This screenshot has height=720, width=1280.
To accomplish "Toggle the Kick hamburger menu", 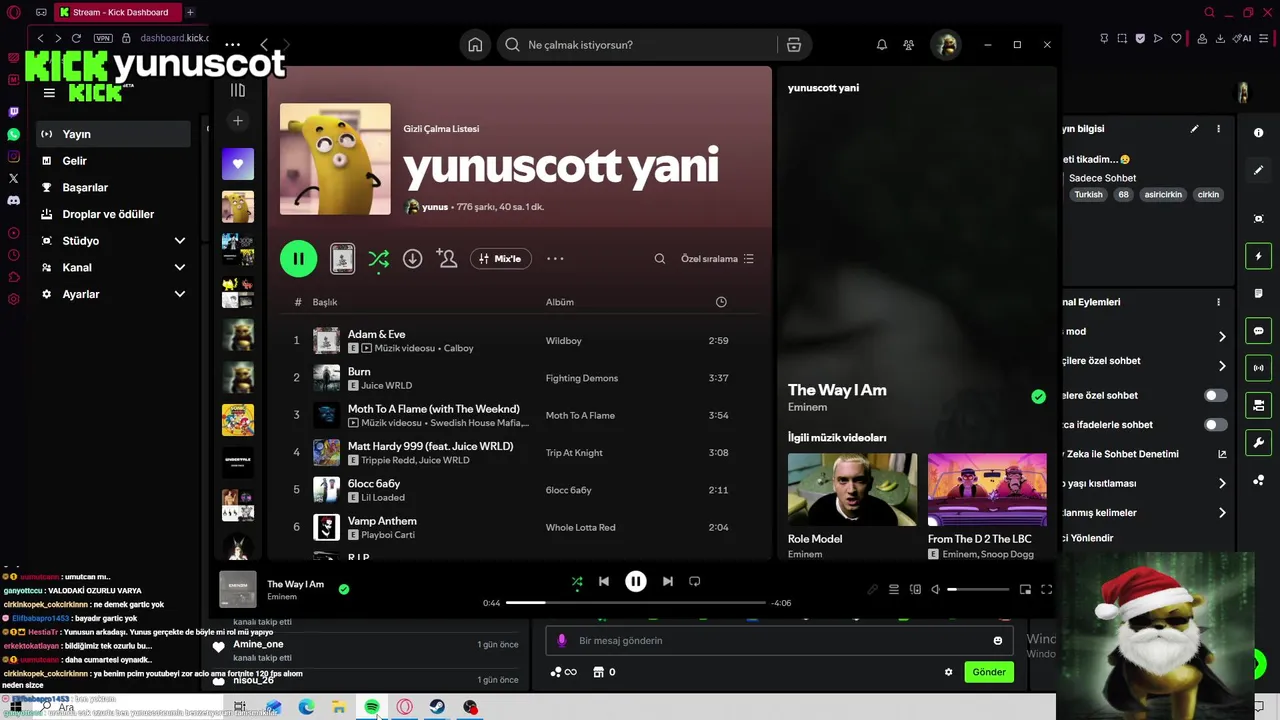I will pyautogui.click(x=49, y=93).
